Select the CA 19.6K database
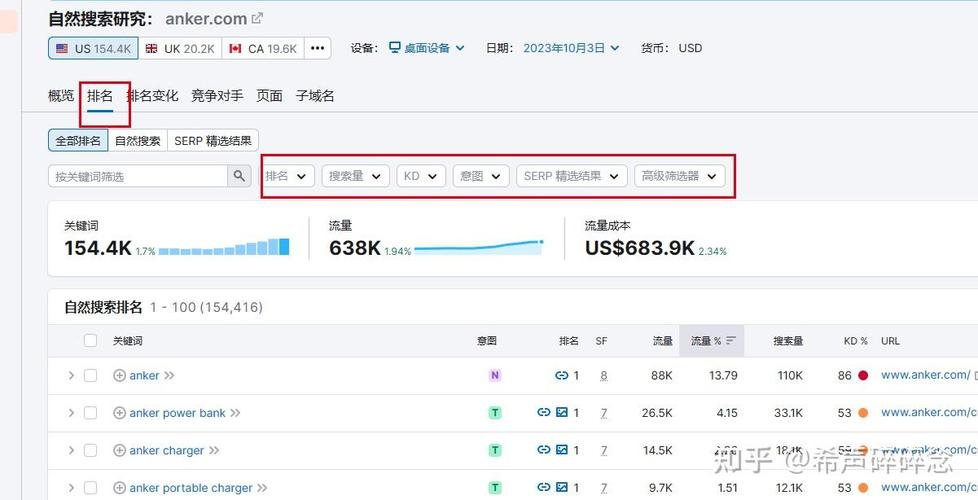This screenshot has width=978, height=500. tap(263, 48)
